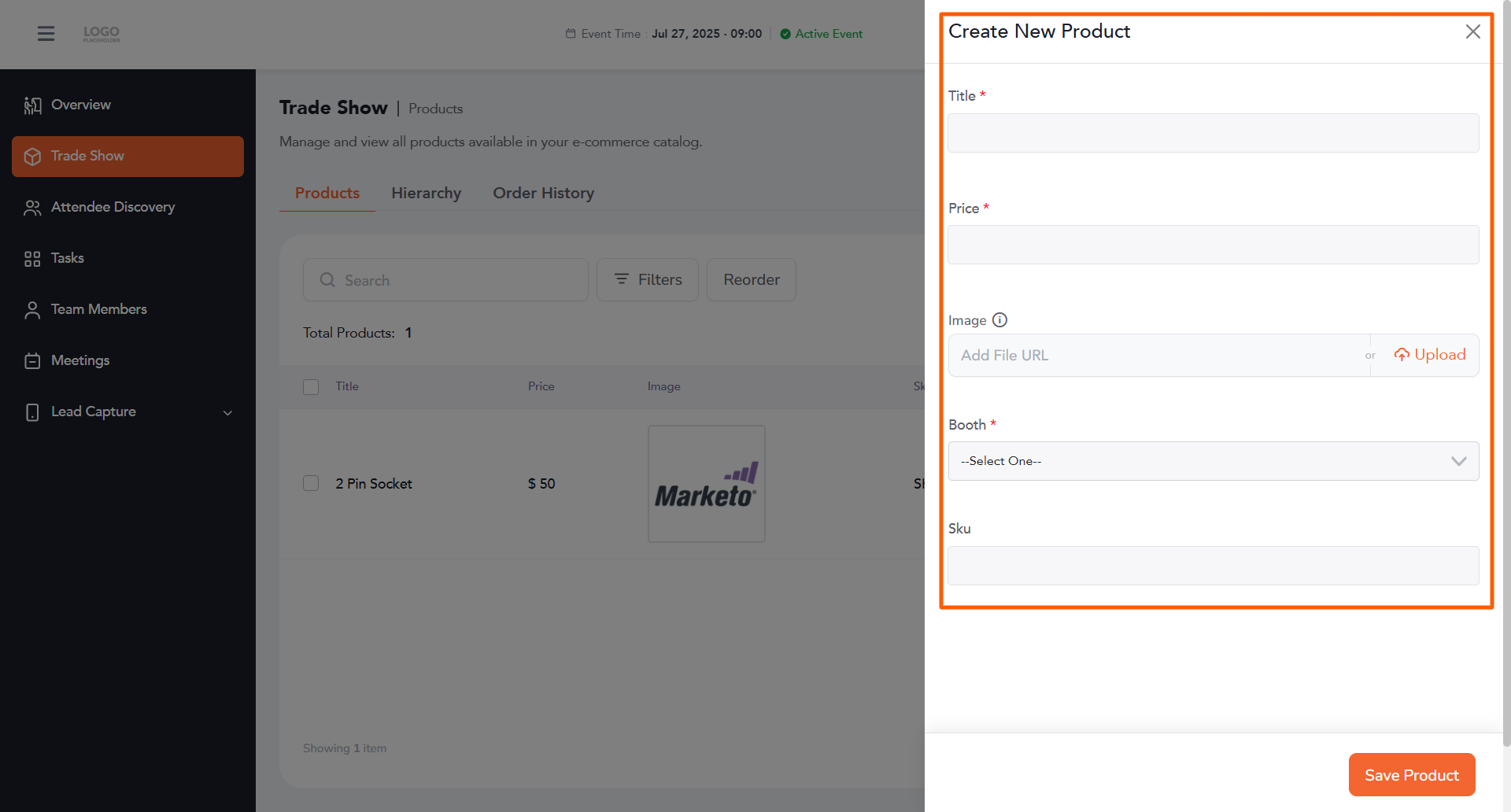Open Meetings in the sidebar

pos(127,361)
